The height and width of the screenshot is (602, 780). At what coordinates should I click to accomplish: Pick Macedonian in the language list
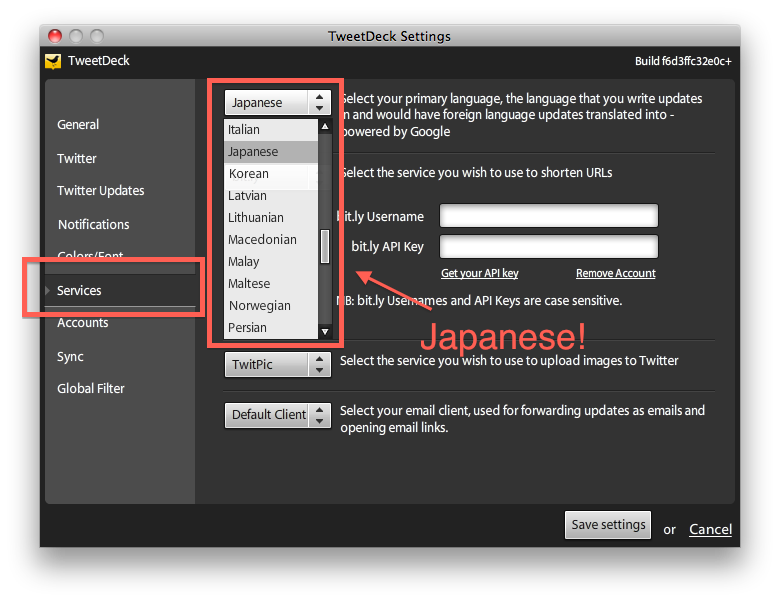pyautogui.click(x=271, y=239)
